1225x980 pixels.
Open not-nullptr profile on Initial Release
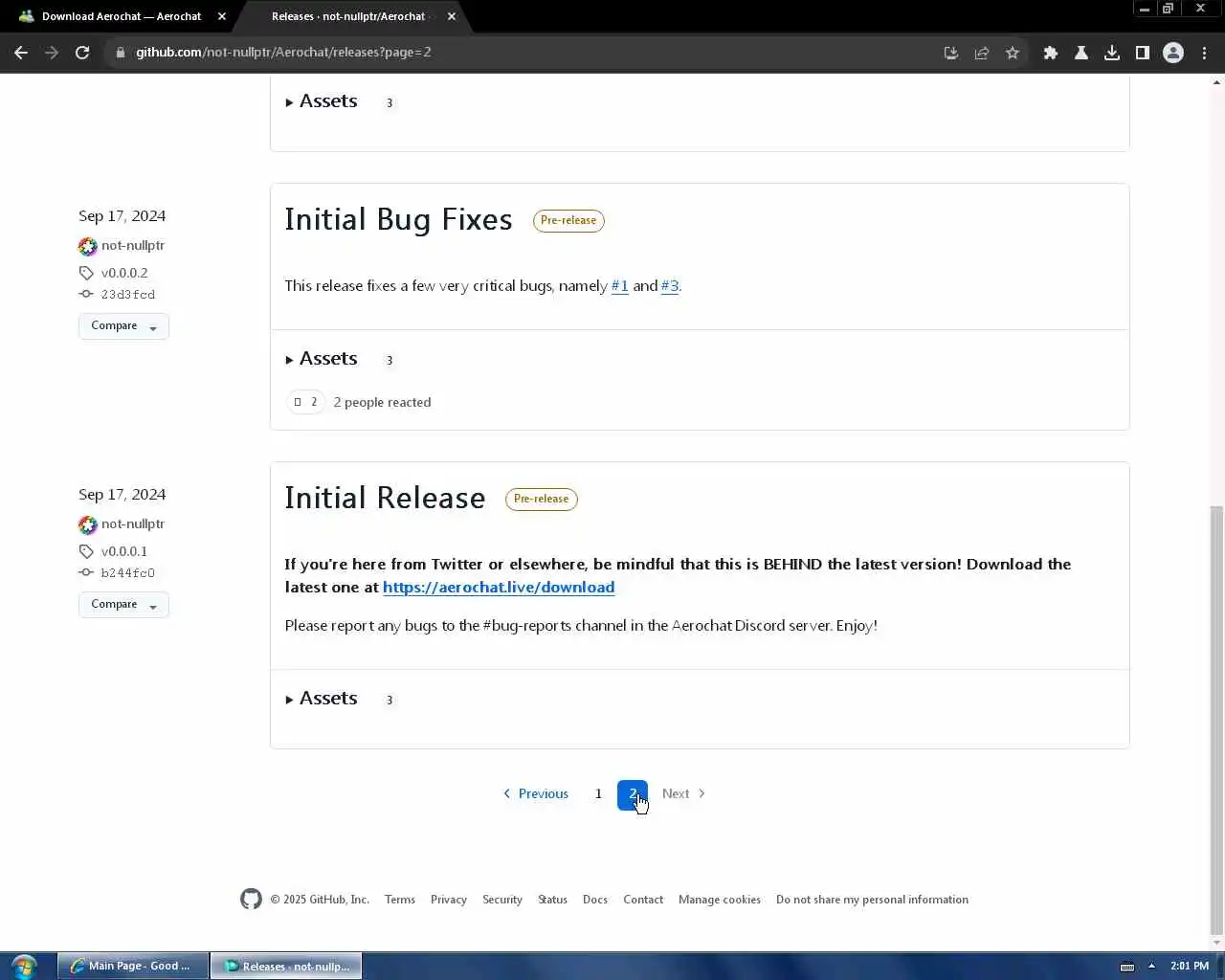(x=133, y=524)
